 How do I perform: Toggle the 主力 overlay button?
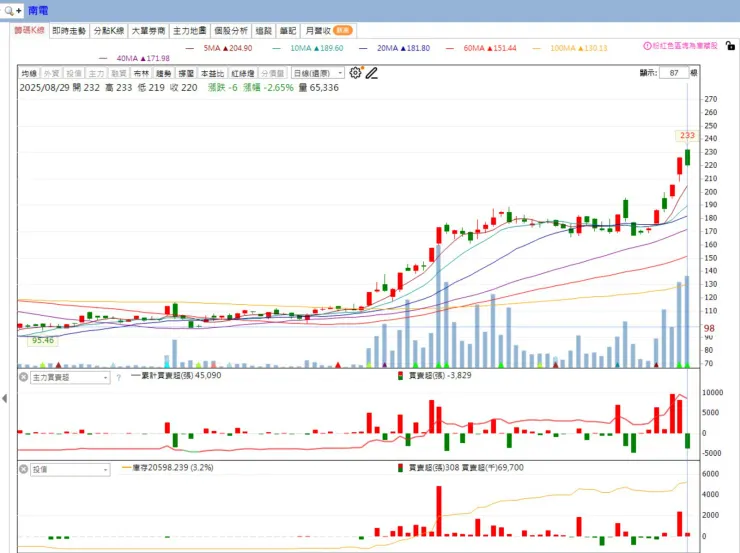click(96, 73)
